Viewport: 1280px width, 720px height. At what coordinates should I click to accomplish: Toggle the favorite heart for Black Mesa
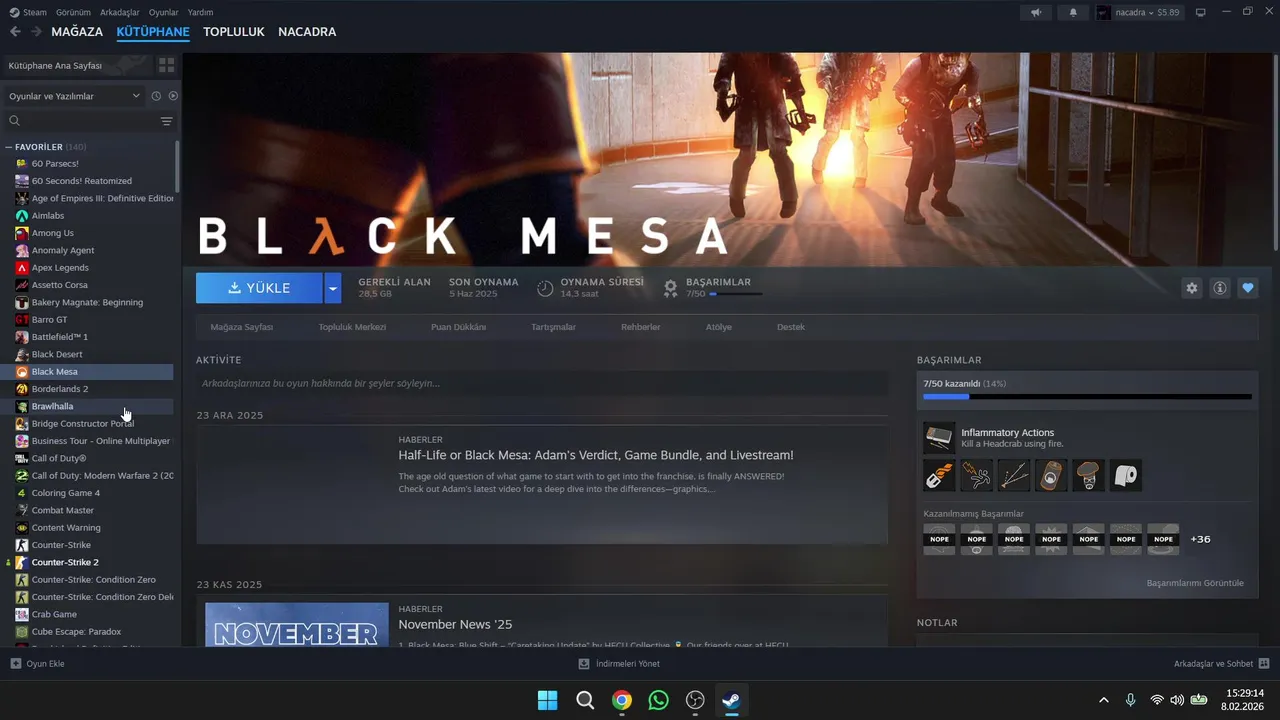coord(1248,288)
